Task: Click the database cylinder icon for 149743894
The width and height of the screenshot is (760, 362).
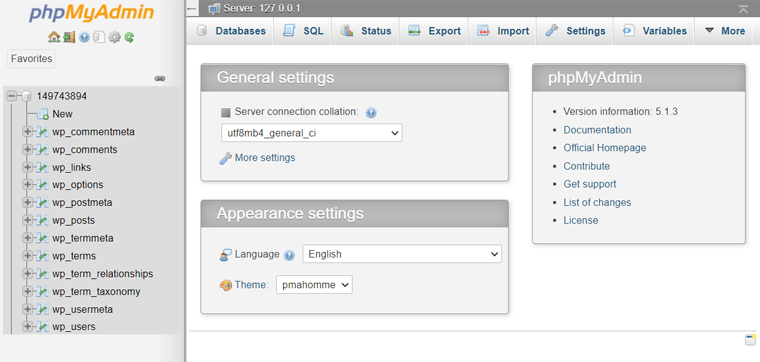Action: click(27, 96)
